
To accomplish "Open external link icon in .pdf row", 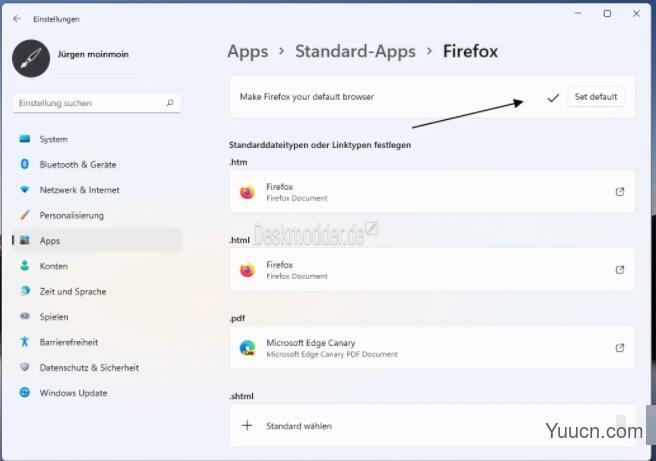I will [x=620, y=348].
